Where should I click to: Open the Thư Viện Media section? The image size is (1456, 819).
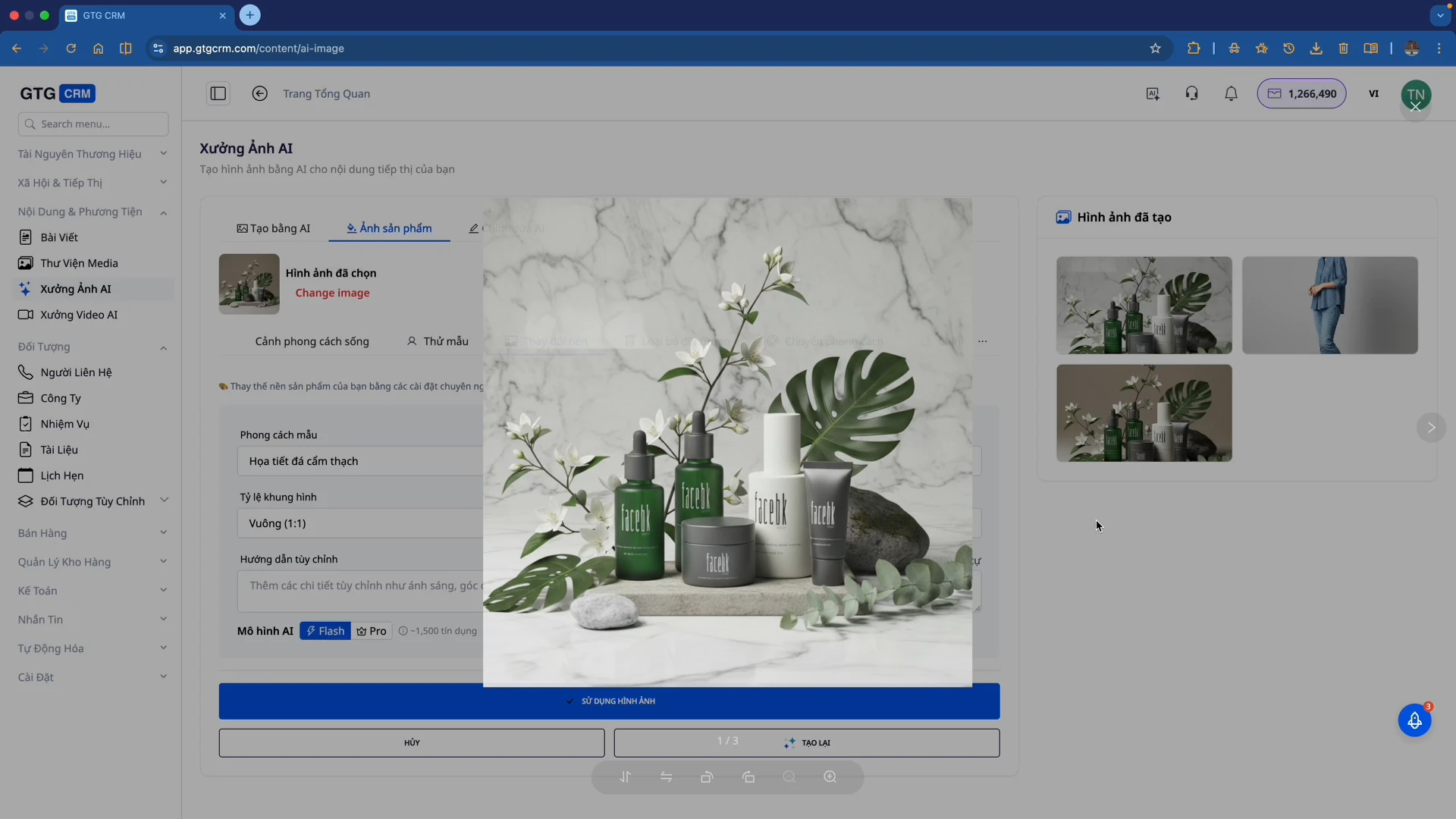pos(78,263)
